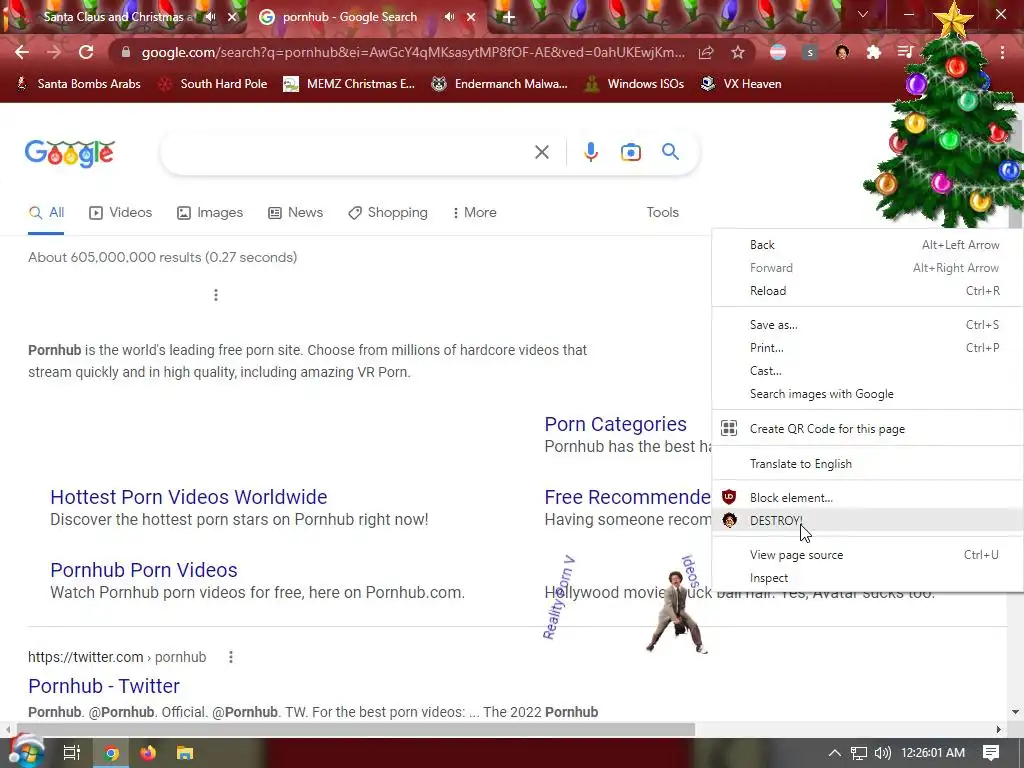Mute the Google Search tab audio

pyautogui.click(x=450, y=17)
